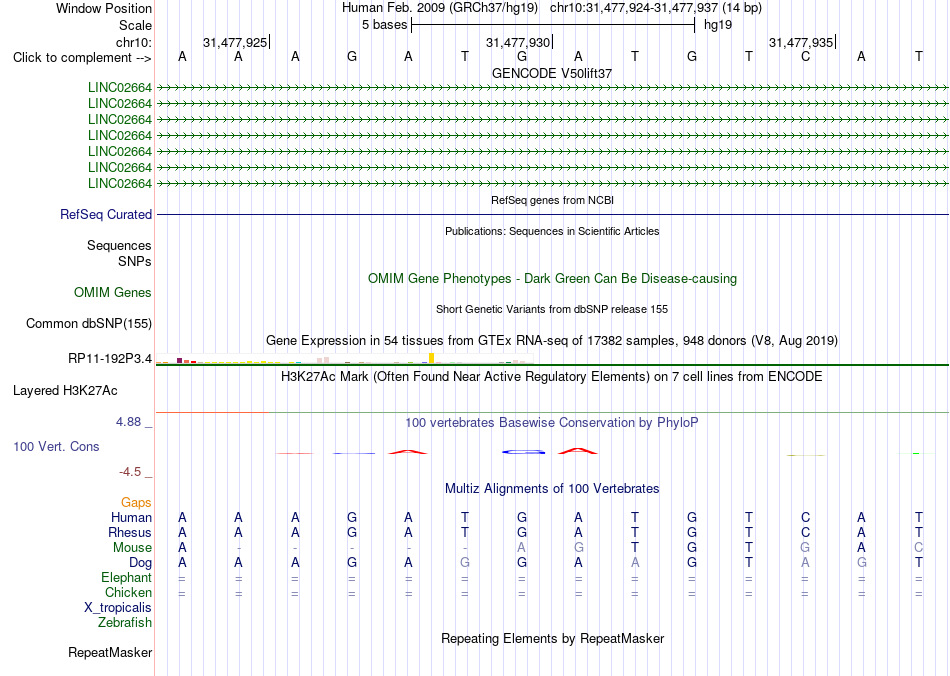Click the RefSeq Curated intron line
950x676 pixels.
[553, 214]
